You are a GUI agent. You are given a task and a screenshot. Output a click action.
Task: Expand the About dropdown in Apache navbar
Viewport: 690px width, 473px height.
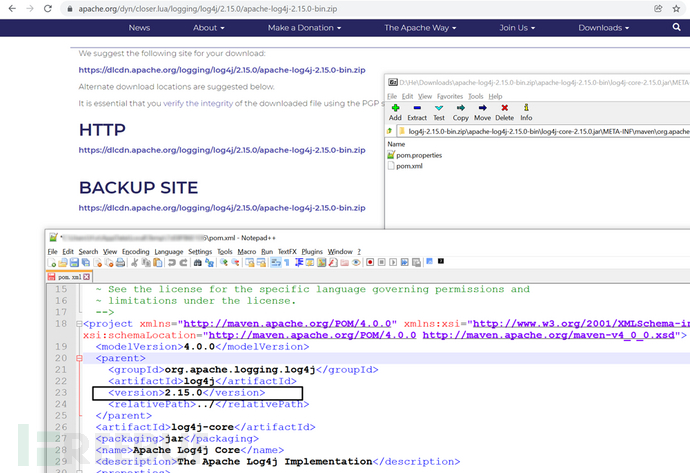[x=209, y=28]
